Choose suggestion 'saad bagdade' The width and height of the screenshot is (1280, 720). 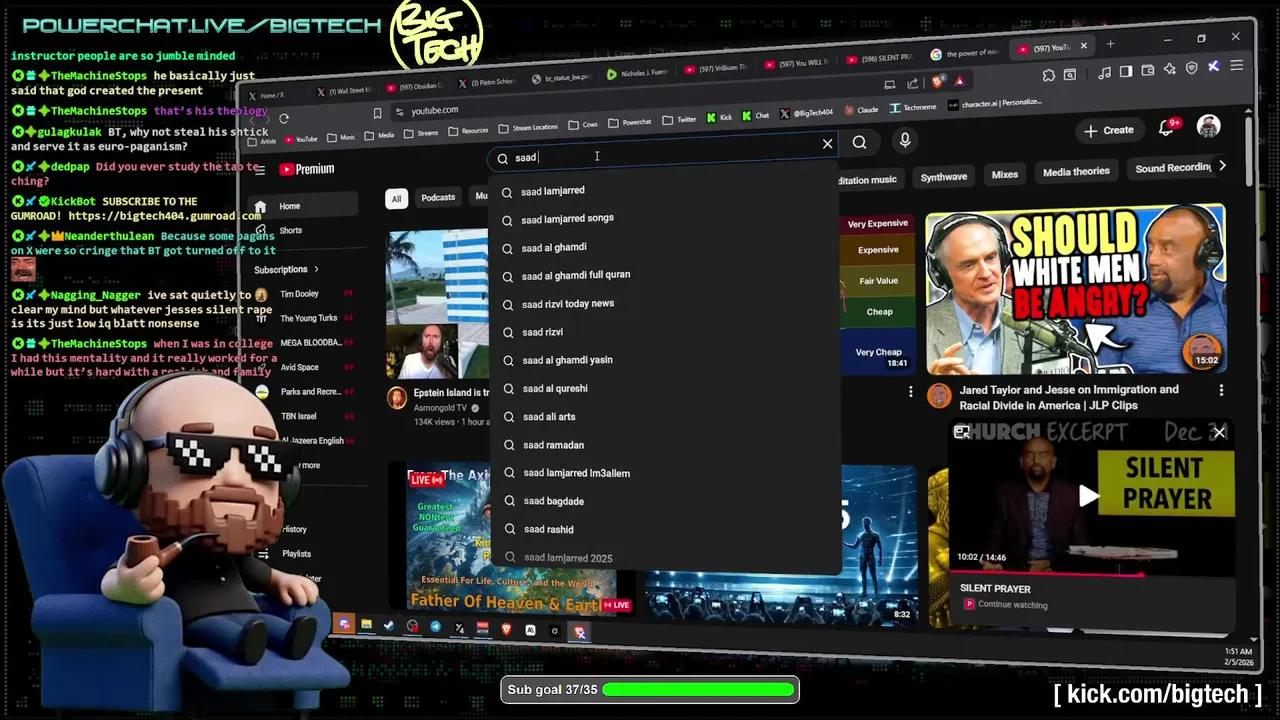(665, 501)
